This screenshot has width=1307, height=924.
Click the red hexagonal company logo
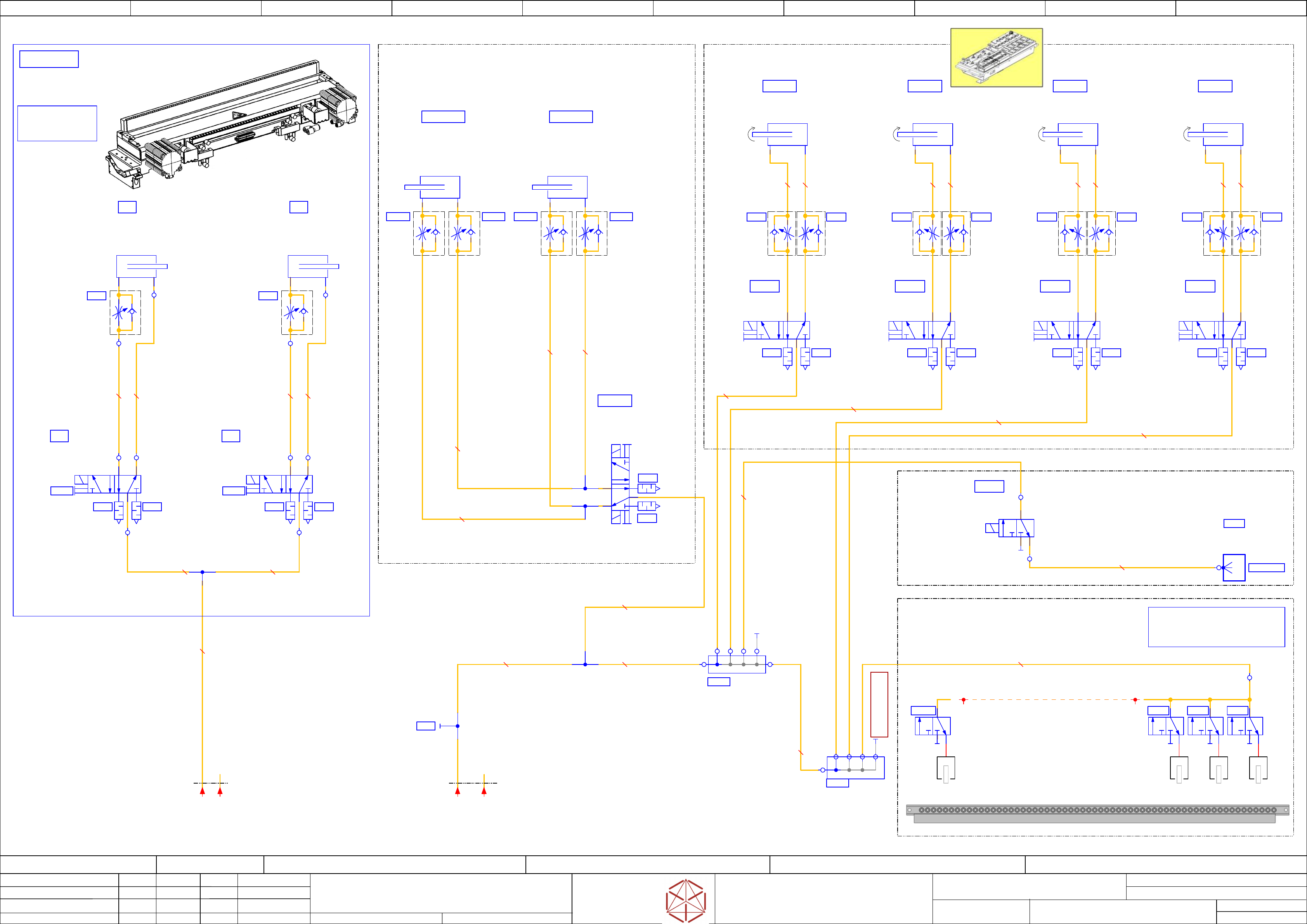(x=686, y=900)
